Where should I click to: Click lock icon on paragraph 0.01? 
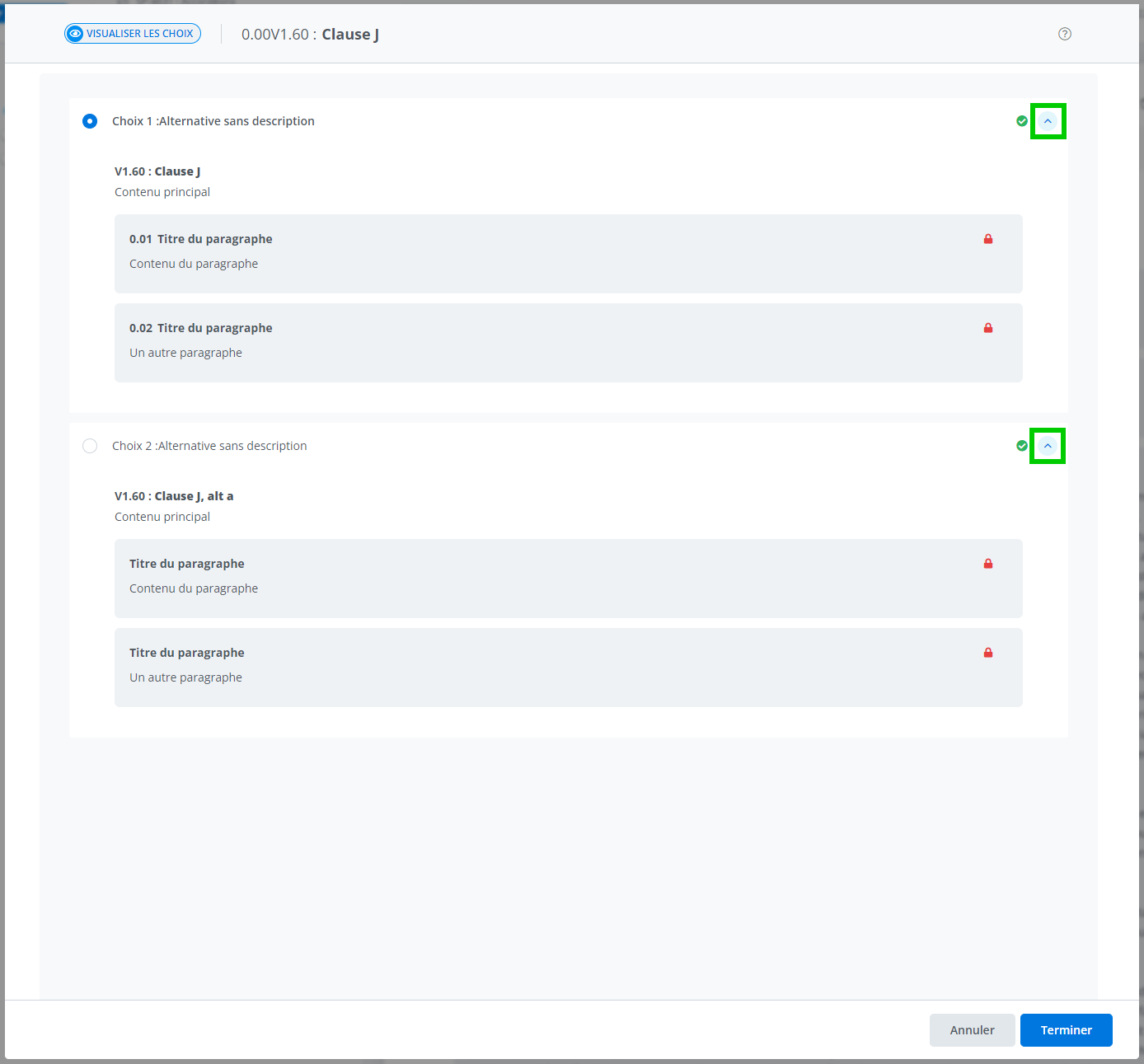[987, 239]
